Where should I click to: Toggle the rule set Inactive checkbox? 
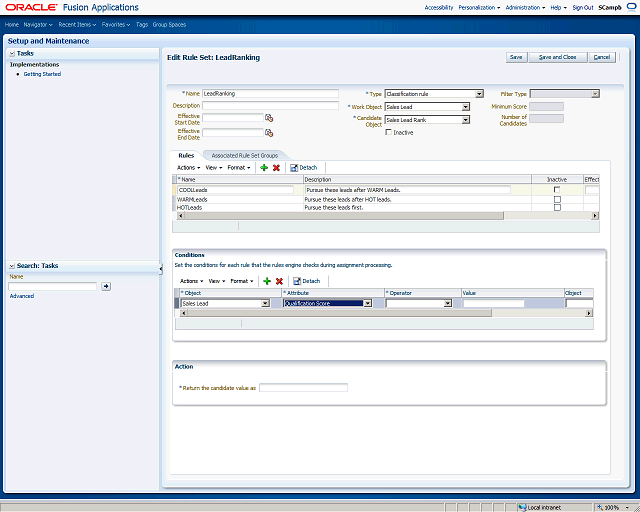389,132
